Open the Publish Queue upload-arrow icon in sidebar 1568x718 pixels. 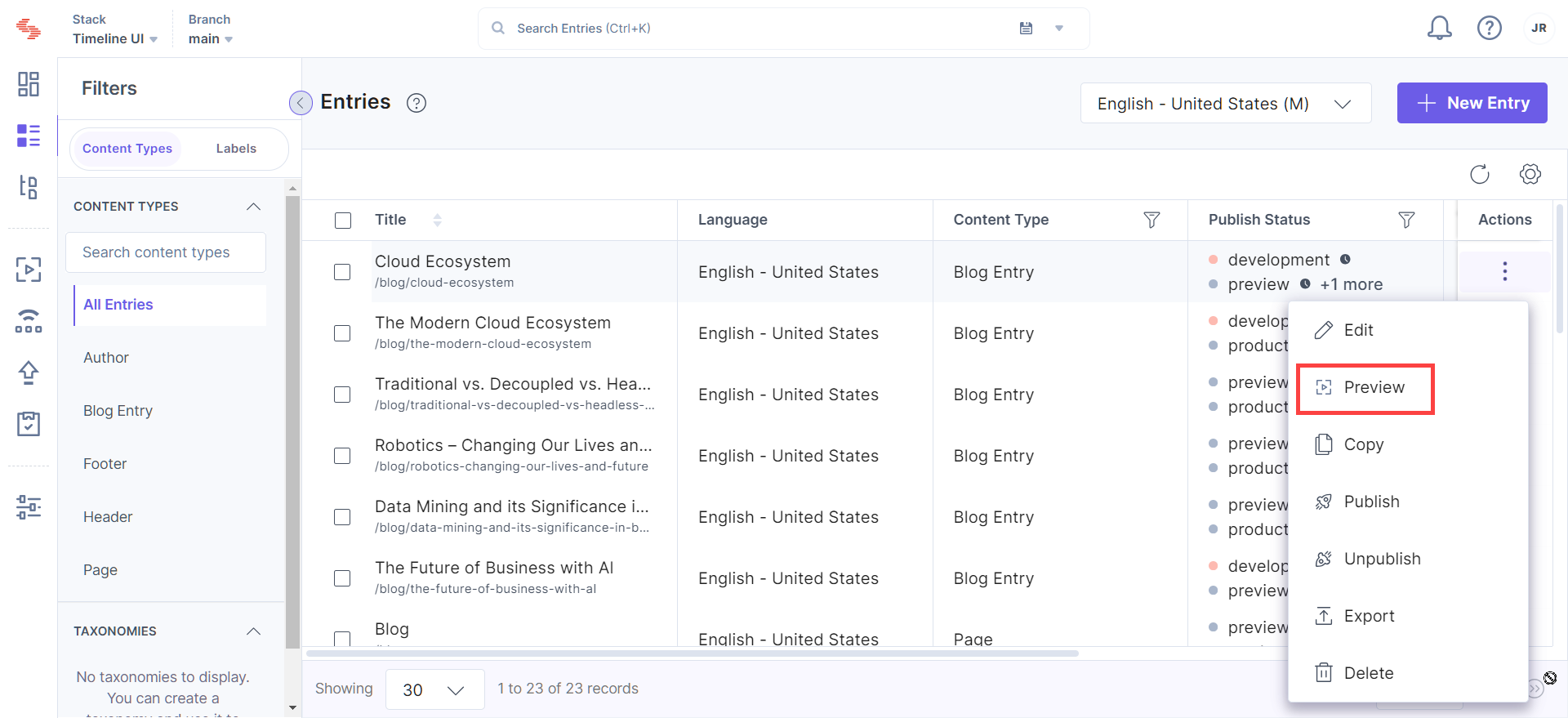(x=29, y=372)
